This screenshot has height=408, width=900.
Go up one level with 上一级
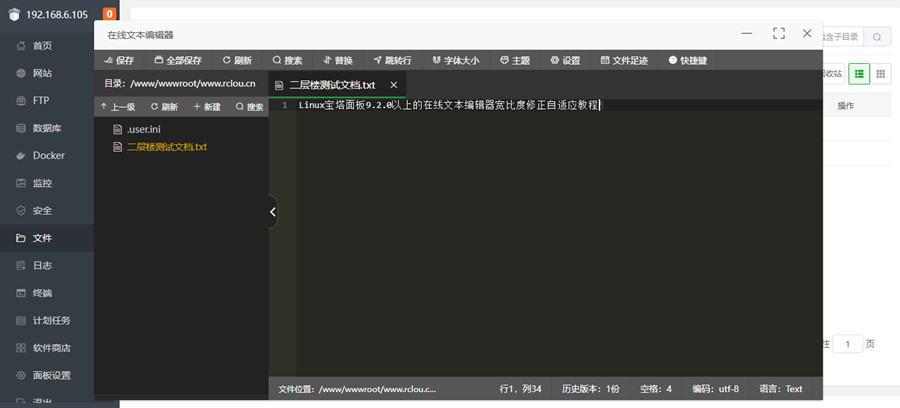tap(118, 107)
